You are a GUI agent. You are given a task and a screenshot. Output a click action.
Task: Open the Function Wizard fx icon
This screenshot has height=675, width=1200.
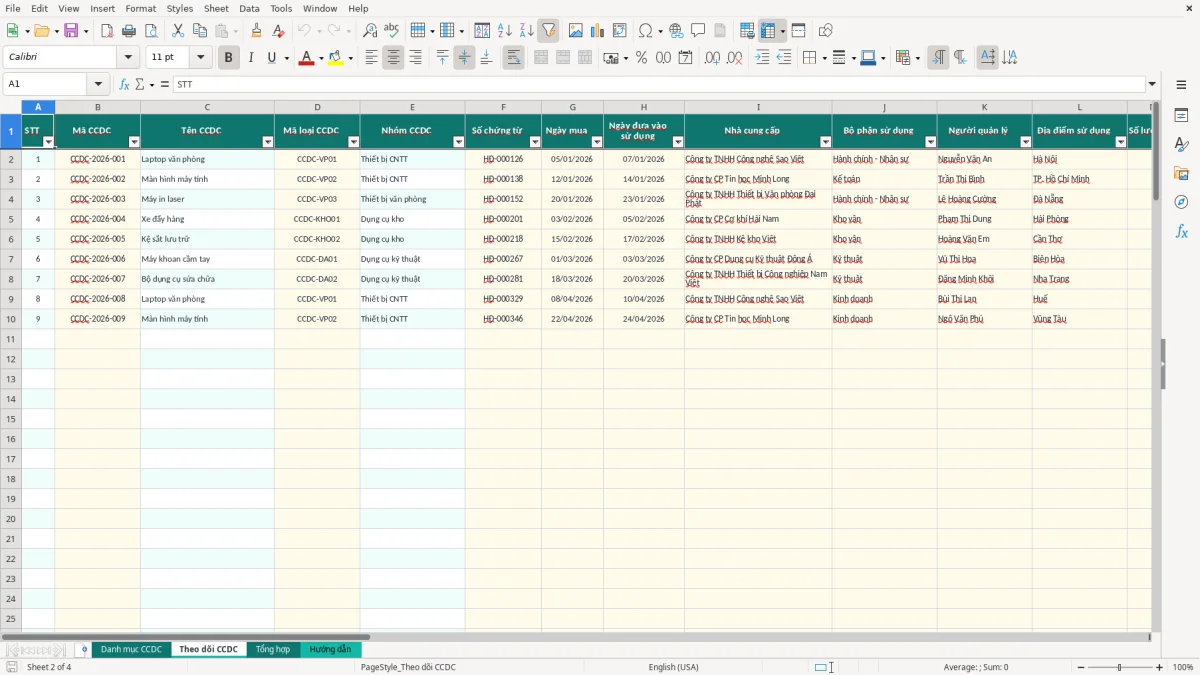[124, 84]
